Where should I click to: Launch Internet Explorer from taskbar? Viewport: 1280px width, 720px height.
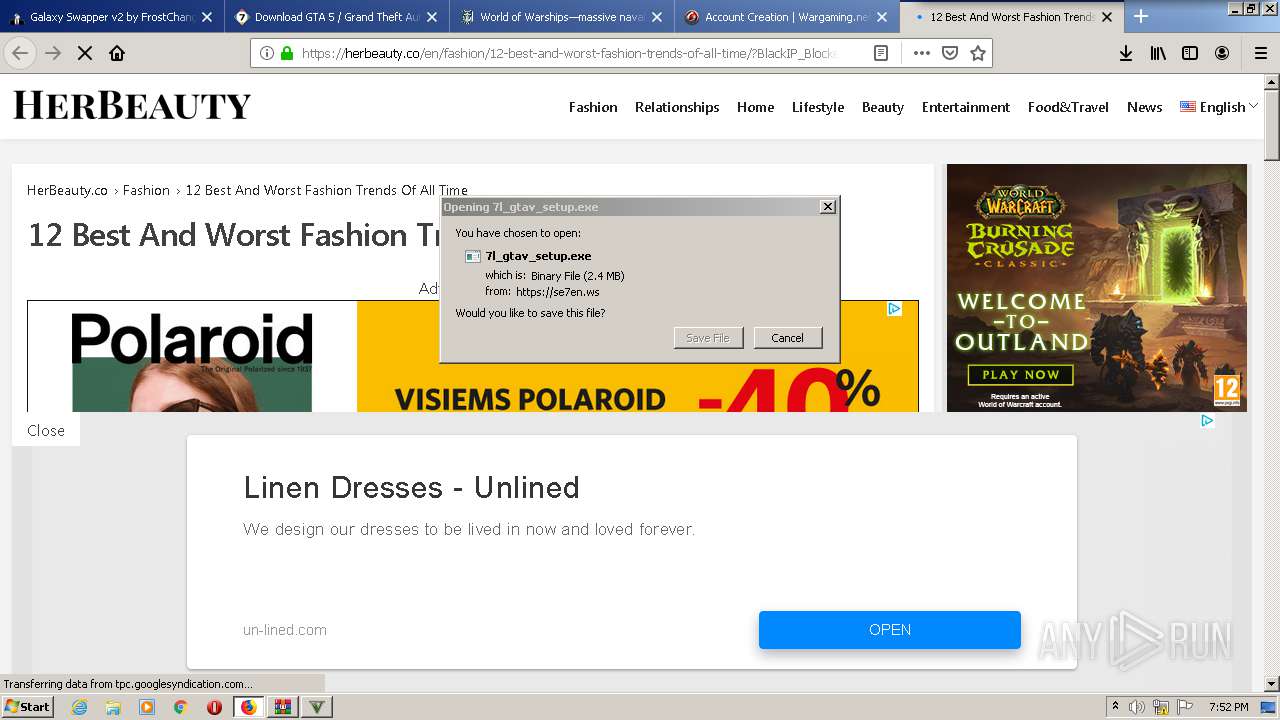[80, 707]
